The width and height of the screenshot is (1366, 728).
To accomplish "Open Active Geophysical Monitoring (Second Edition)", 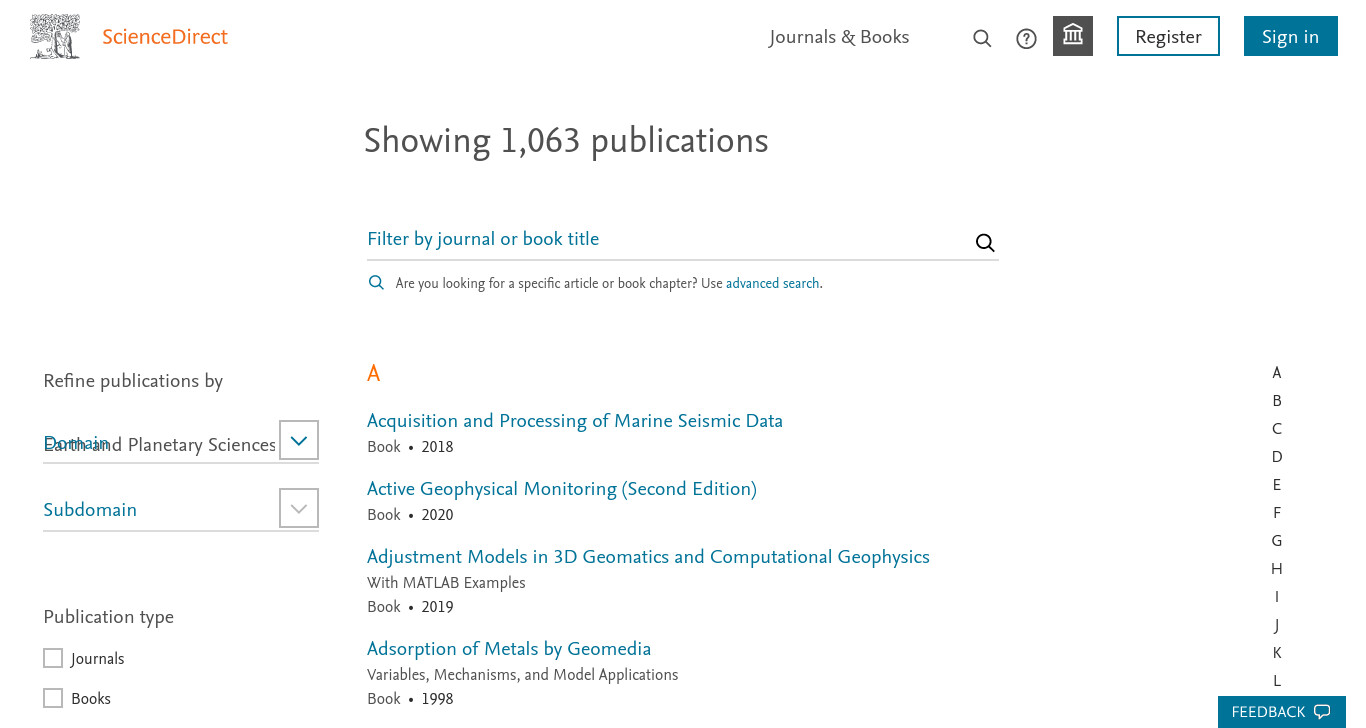I will (x=562, y=489).
